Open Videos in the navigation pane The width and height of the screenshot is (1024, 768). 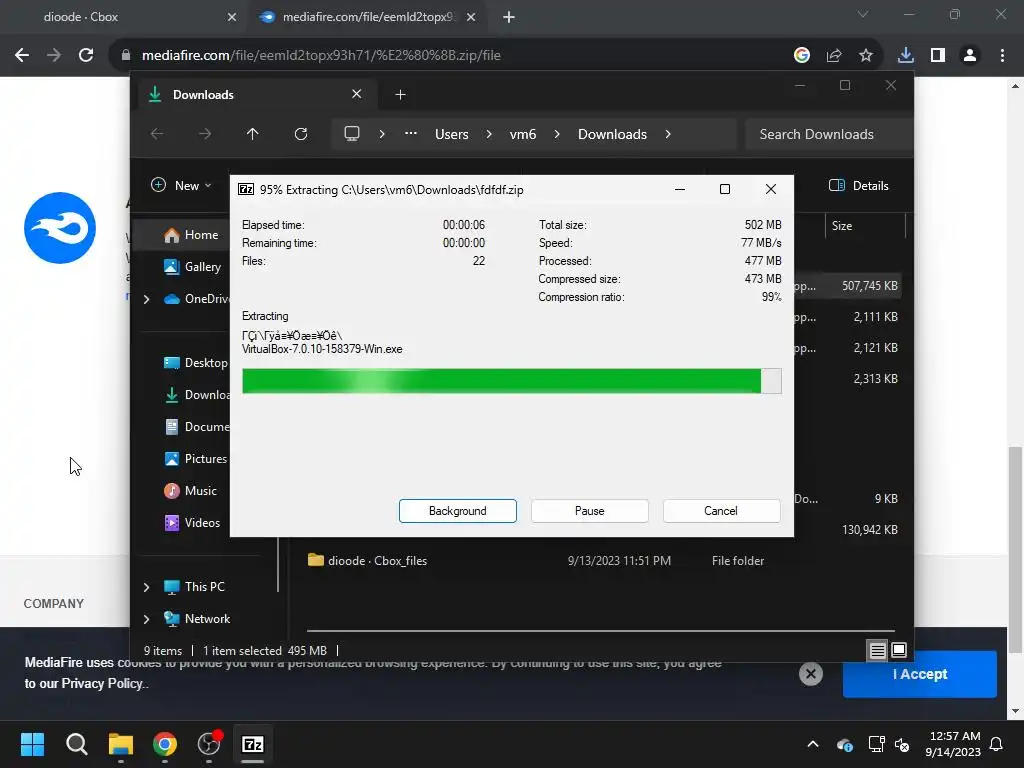click(x=192, y=523)
